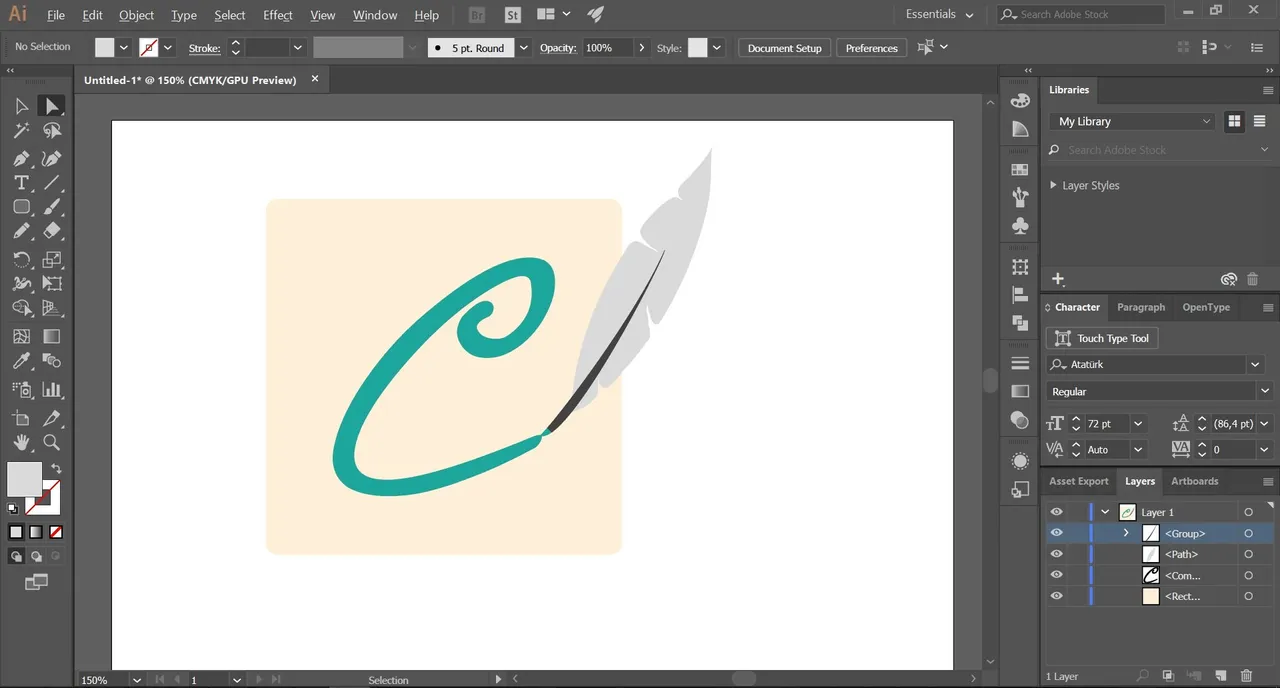This screenshot has width=1280, height=688.
Task: Click the Touch Type Tool button
Action: tap(1101, 338)
